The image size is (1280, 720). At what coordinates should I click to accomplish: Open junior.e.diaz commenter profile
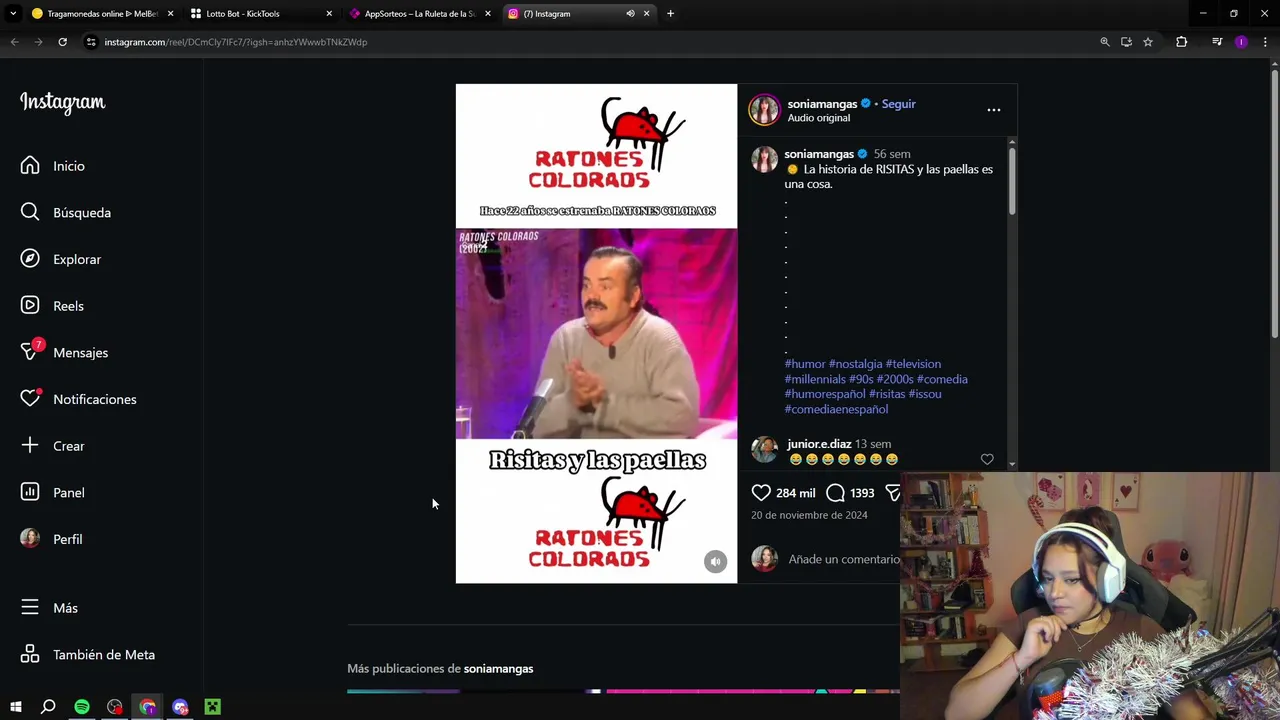(x=819, y=444)
